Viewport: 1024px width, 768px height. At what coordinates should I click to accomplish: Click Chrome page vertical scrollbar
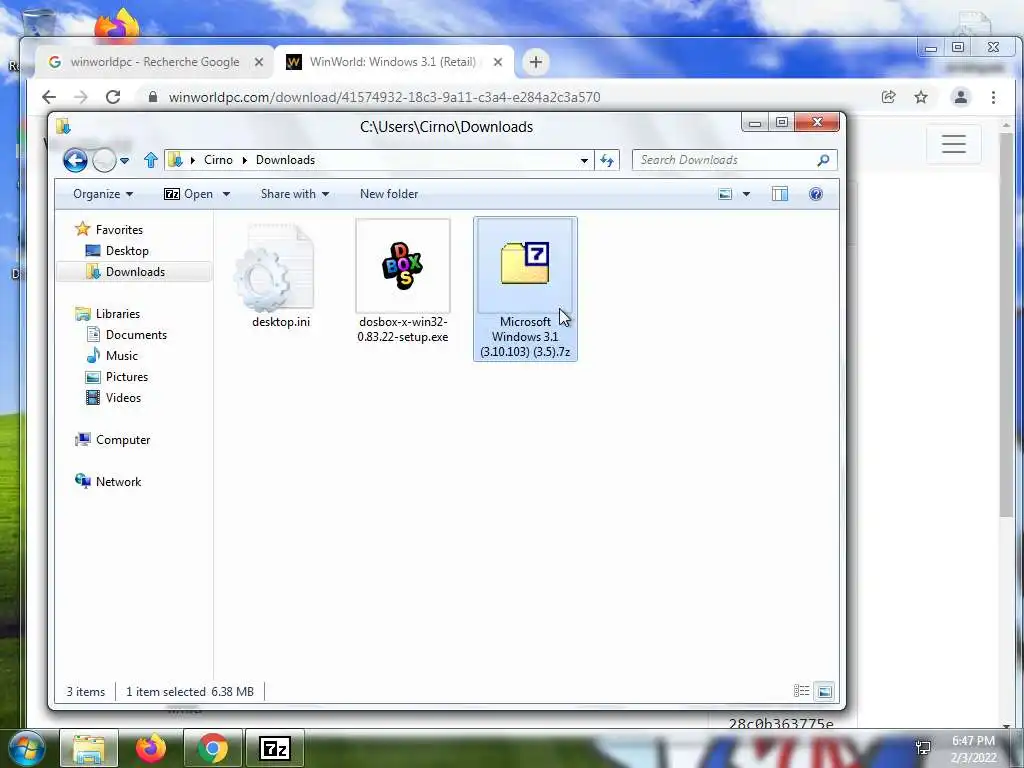coord(1006,327)
